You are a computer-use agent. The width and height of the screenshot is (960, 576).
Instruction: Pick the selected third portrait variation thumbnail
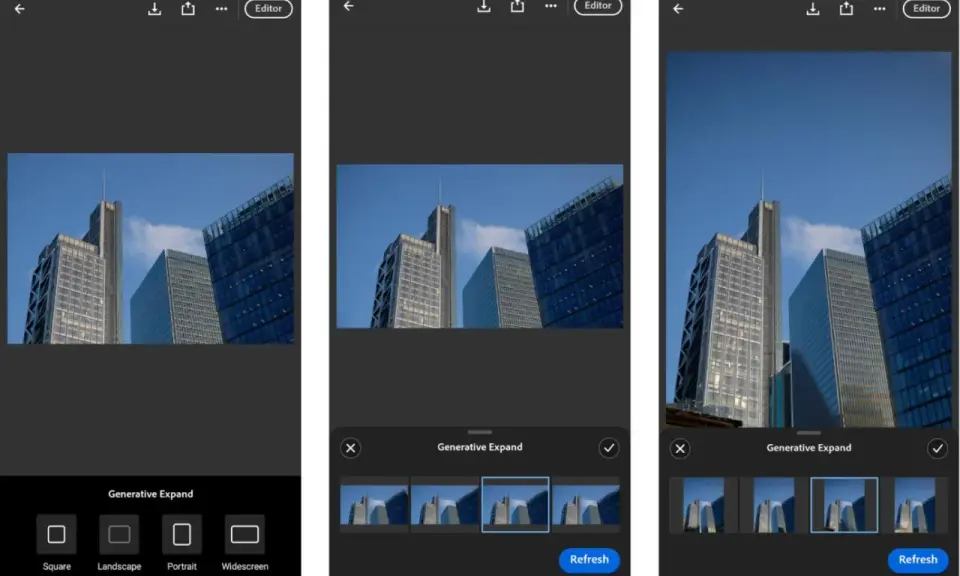(x=844, y=506)
